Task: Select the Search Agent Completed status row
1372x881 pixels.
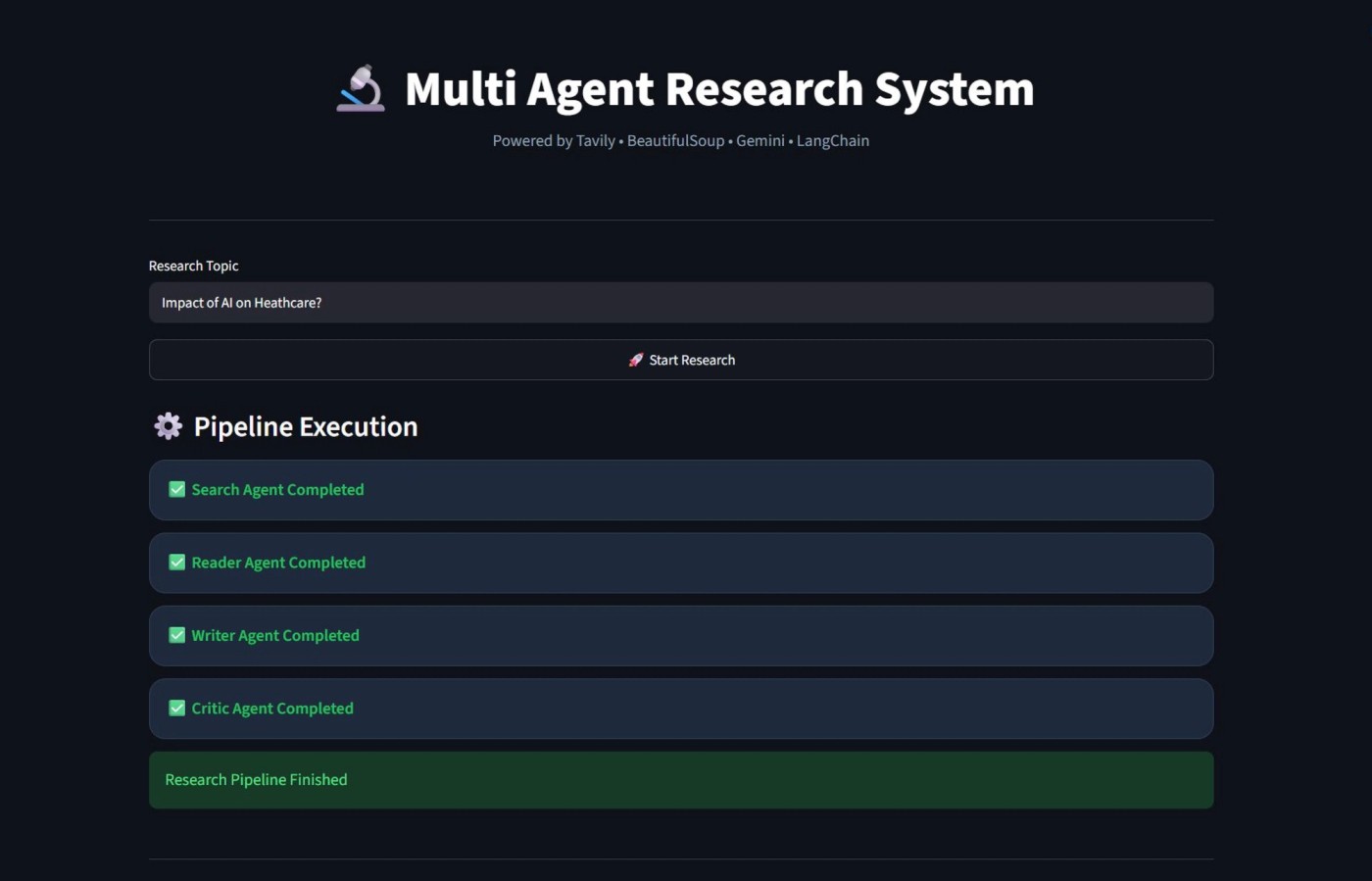Action: click(x=681, y=490)
